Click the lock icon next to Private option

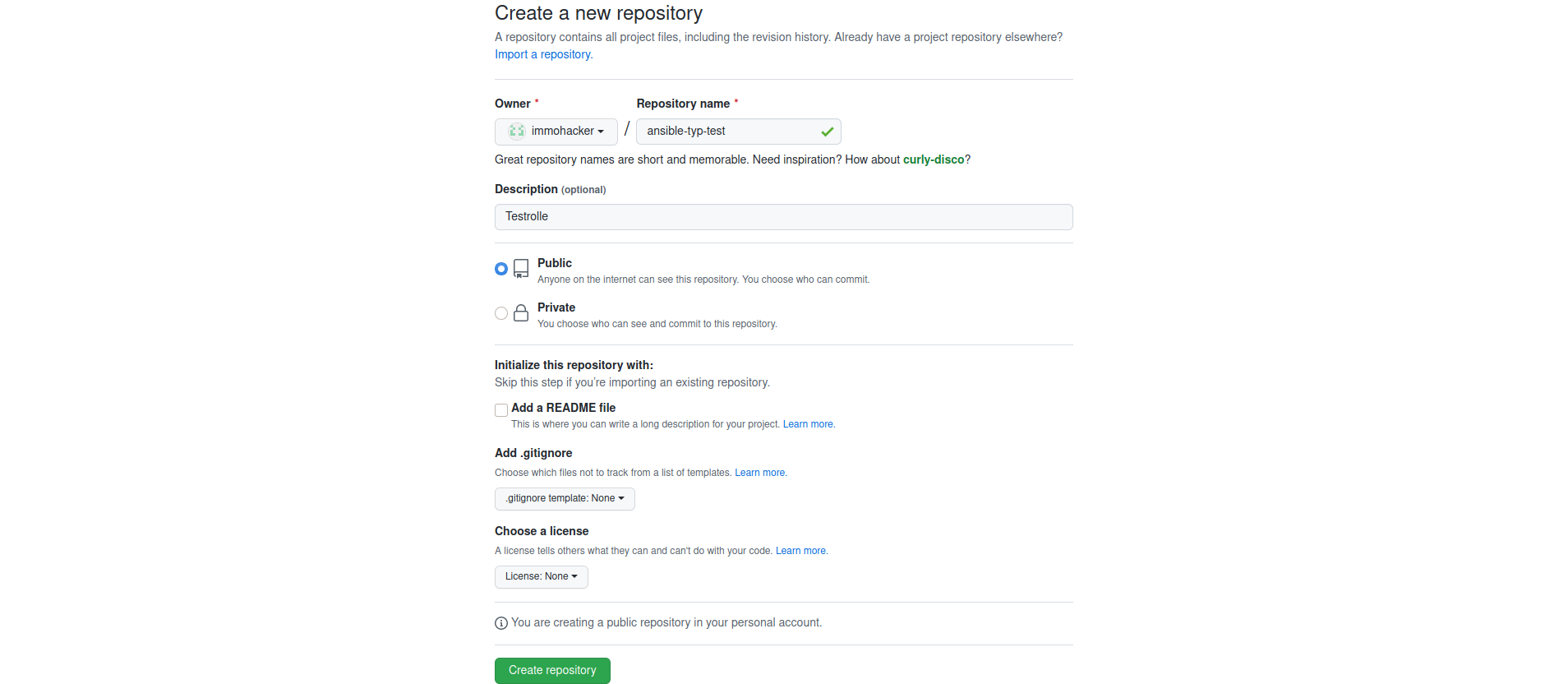(x=521, y=313)
